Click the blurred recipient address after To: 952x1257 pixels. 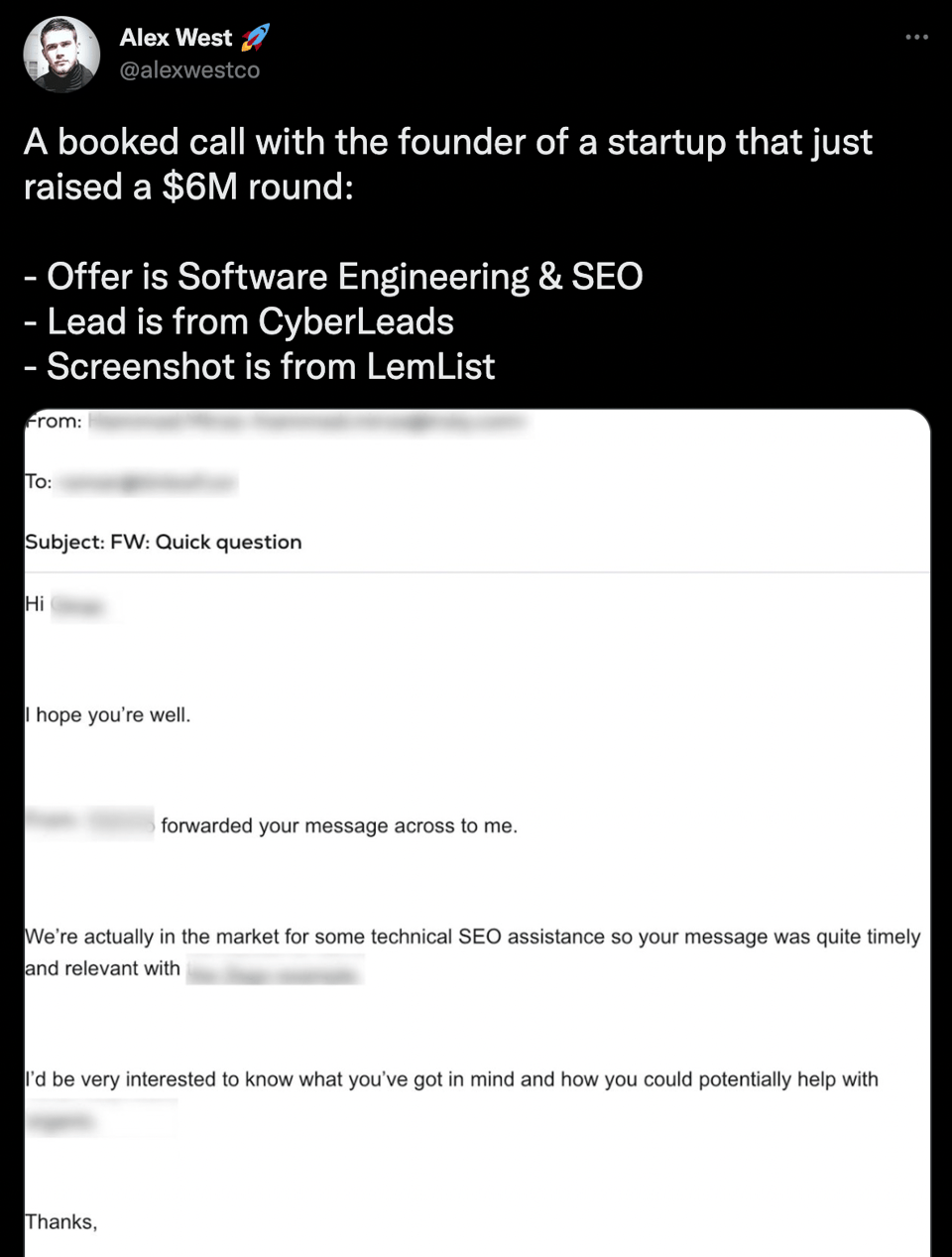147,483
